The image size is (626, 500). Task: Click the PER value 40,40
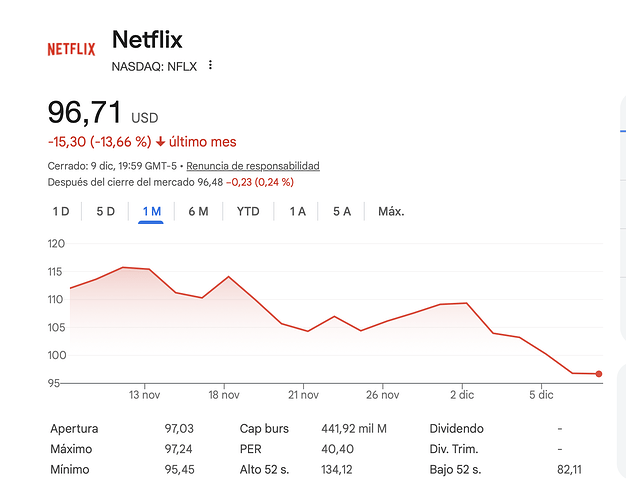(337, 449)
